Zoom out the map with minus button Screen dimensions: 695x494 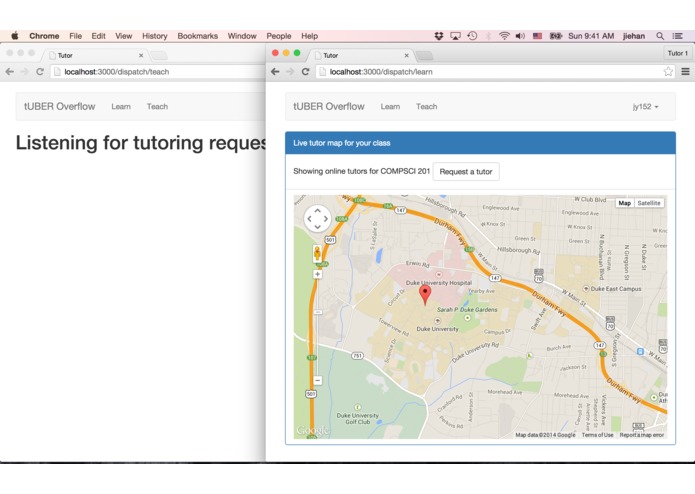[317, 380]
